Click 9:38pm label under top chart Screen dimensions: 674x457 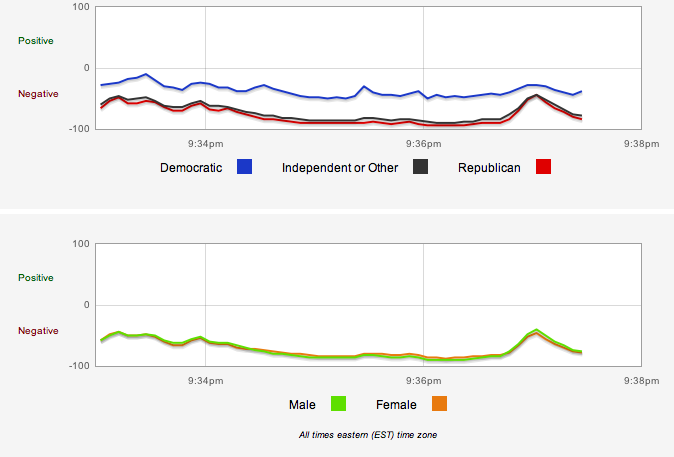(642, 144)
